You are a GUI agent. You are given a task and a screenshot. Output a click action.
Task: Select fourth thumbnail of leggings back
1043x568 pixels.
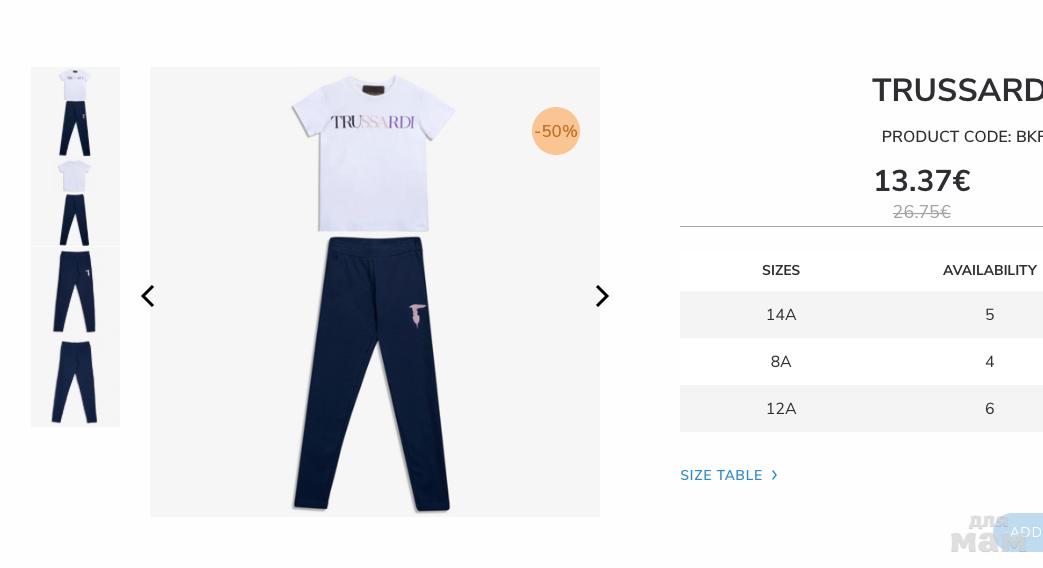75,382
